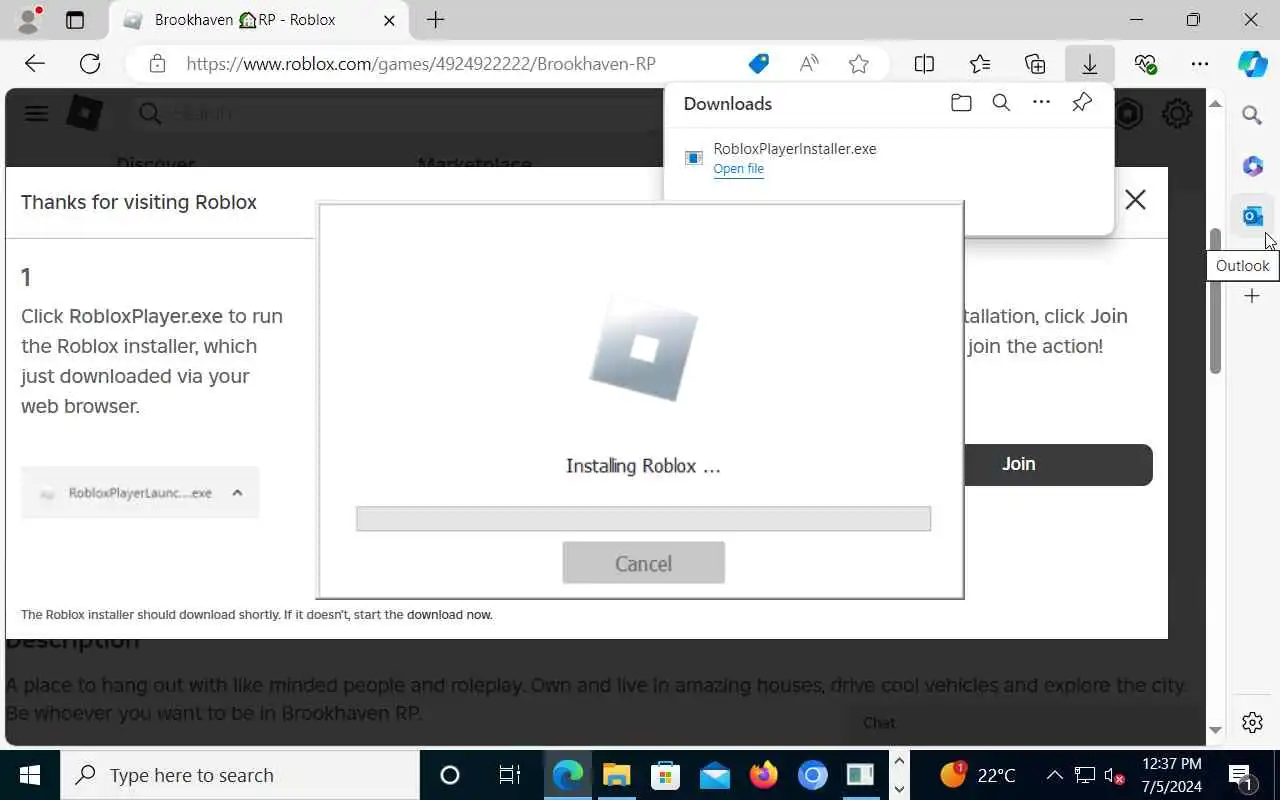This screenshot has width=1280, height=800.
Task: Click the muted volume icon
Action: tap(1112, 775)
